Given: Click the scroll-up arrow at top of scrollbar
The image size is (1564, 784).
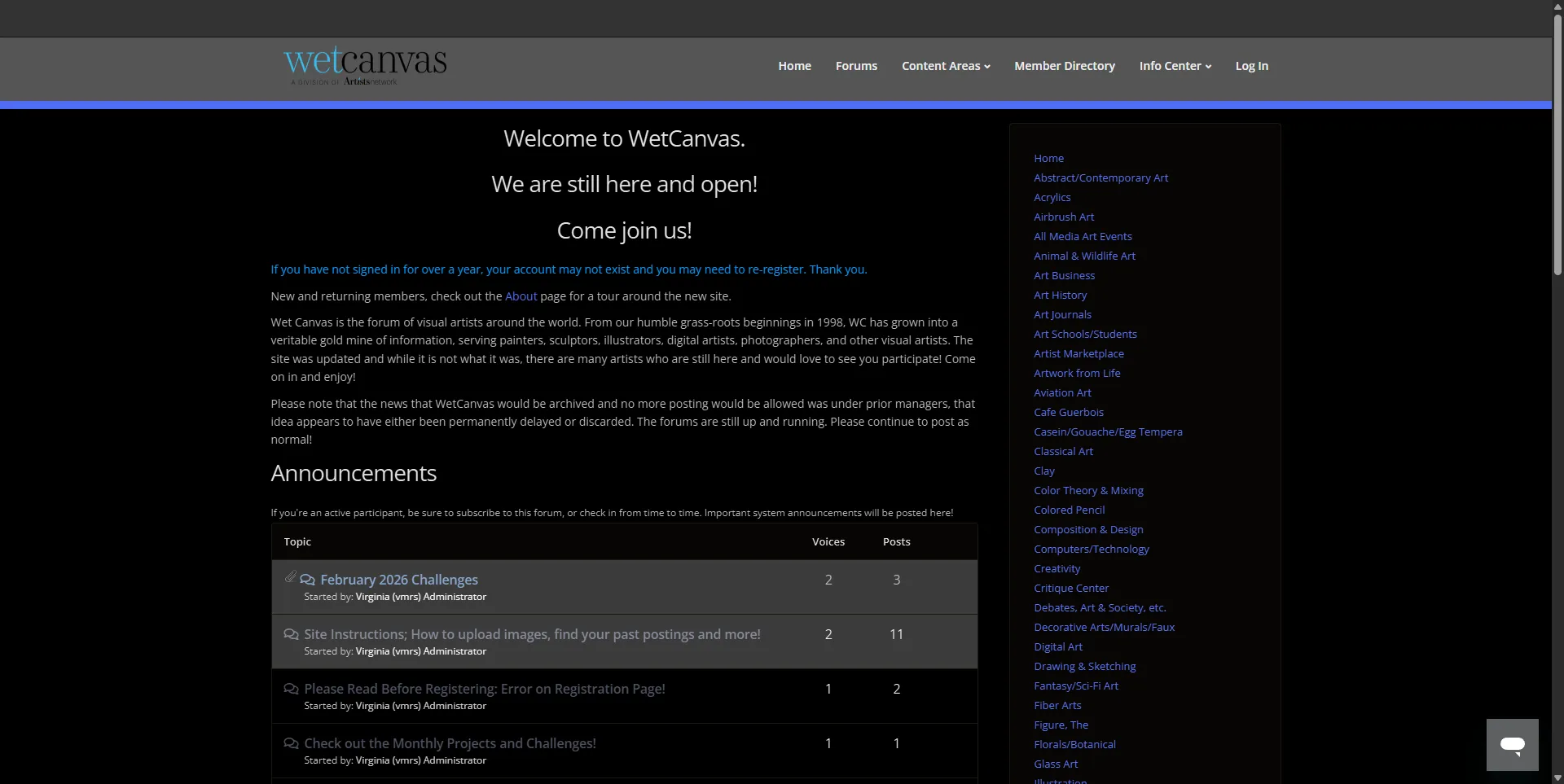Looking at the screenshot, I should click(x=1557, y=7).
